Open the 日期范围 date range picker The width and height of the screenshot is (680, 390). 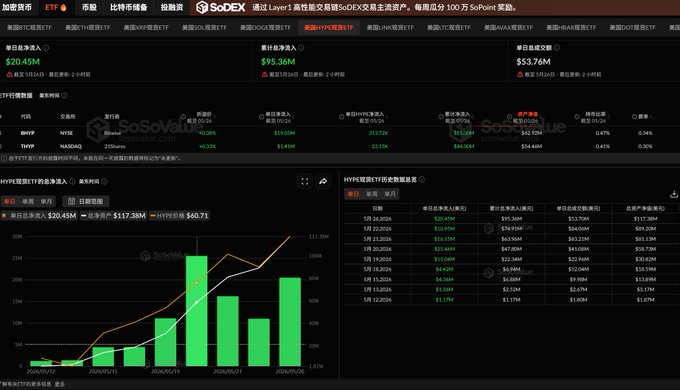click(86, 201)
